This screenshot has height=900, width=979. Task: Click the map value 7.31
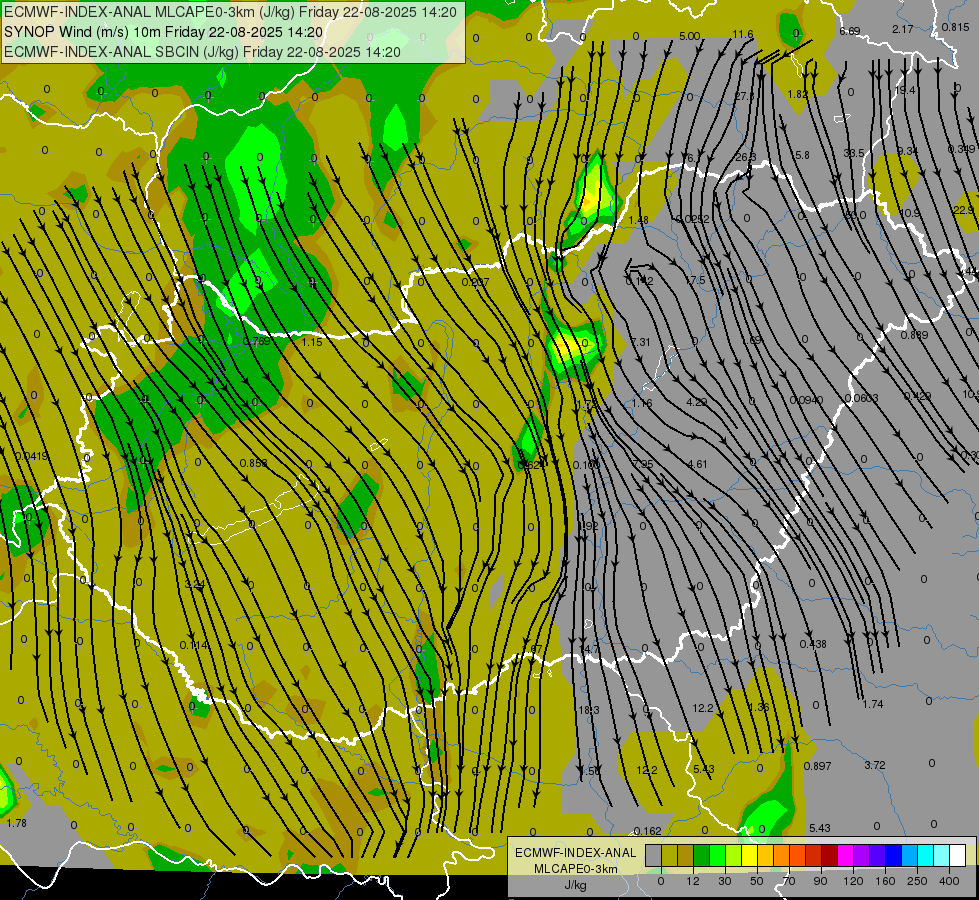[x=641, y=342]
